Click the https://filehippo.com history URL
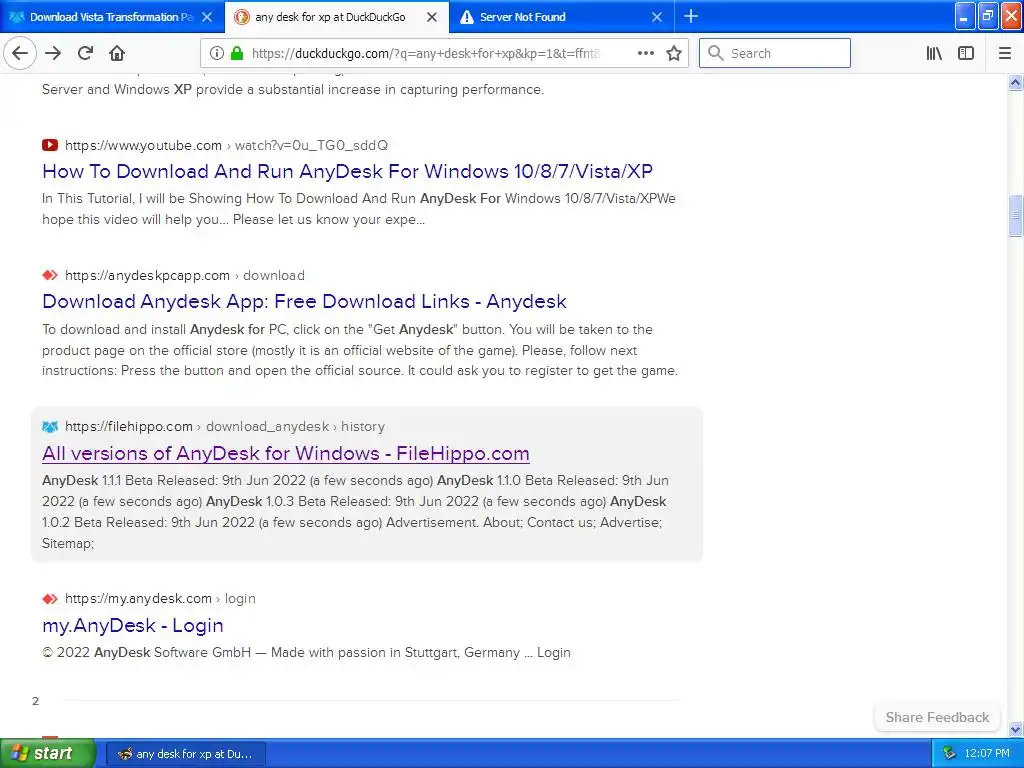 click(225, 426)
